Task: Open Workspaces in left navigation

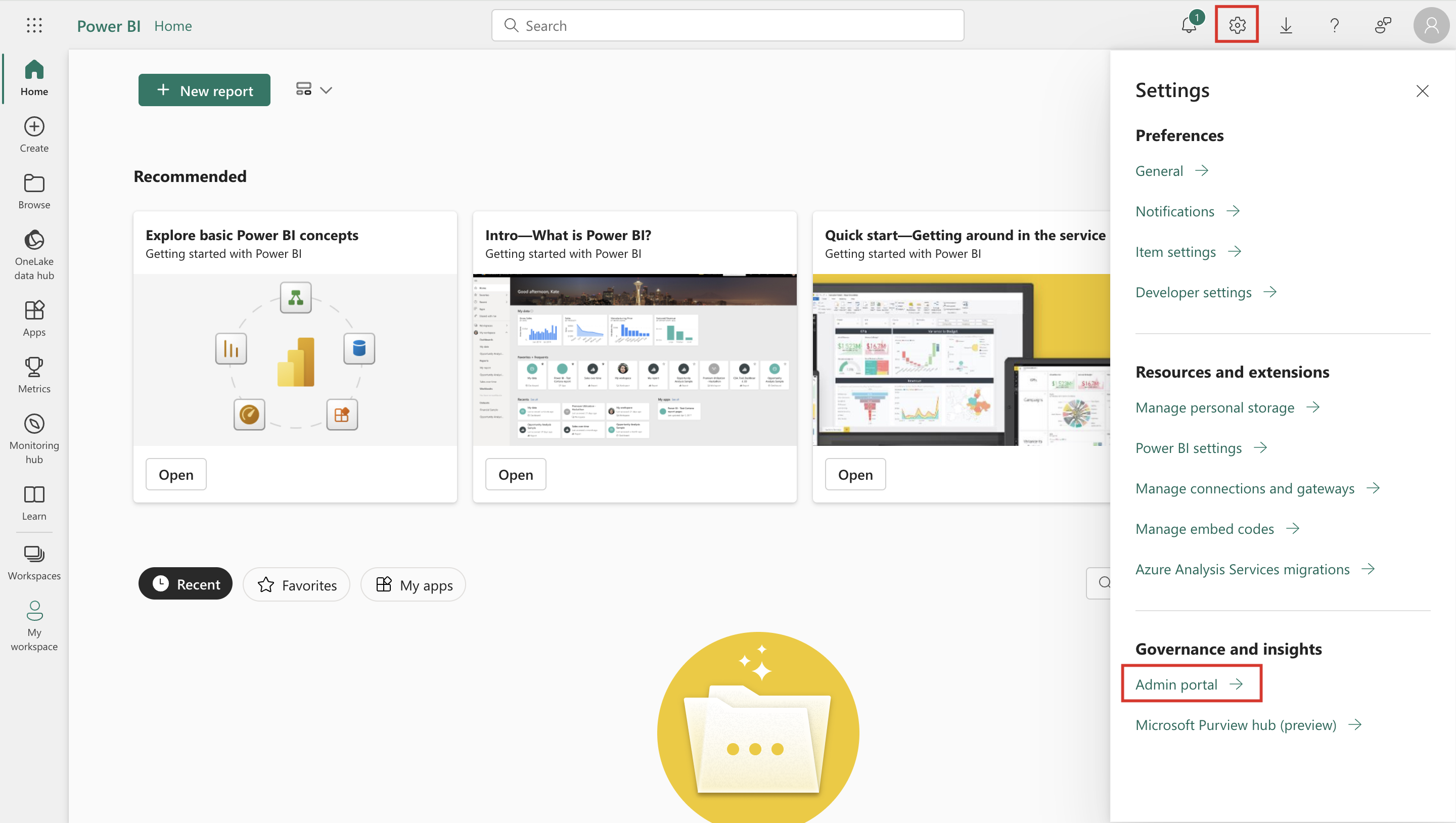Action: click(x=34, y=563)
